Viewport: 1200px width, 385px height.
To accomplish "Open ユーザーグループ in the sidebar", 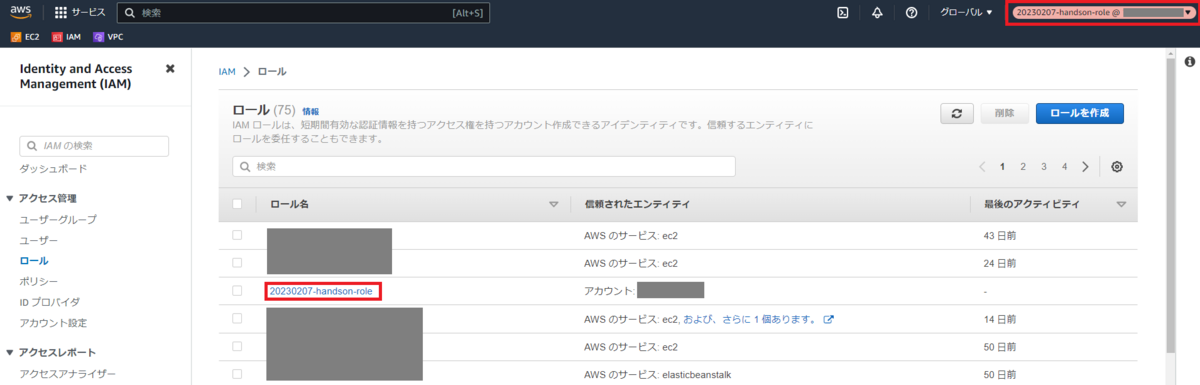I will point(58,219).
